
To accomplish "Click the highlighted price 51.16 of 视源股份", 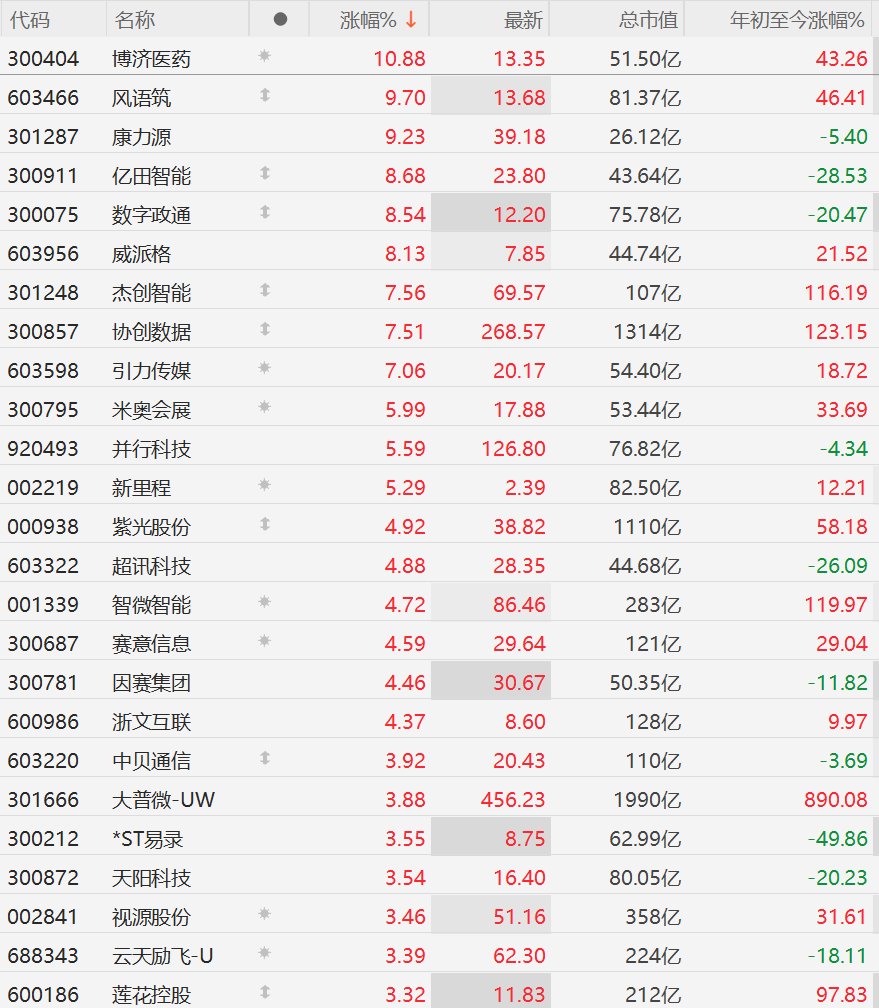I will point(520,917).
